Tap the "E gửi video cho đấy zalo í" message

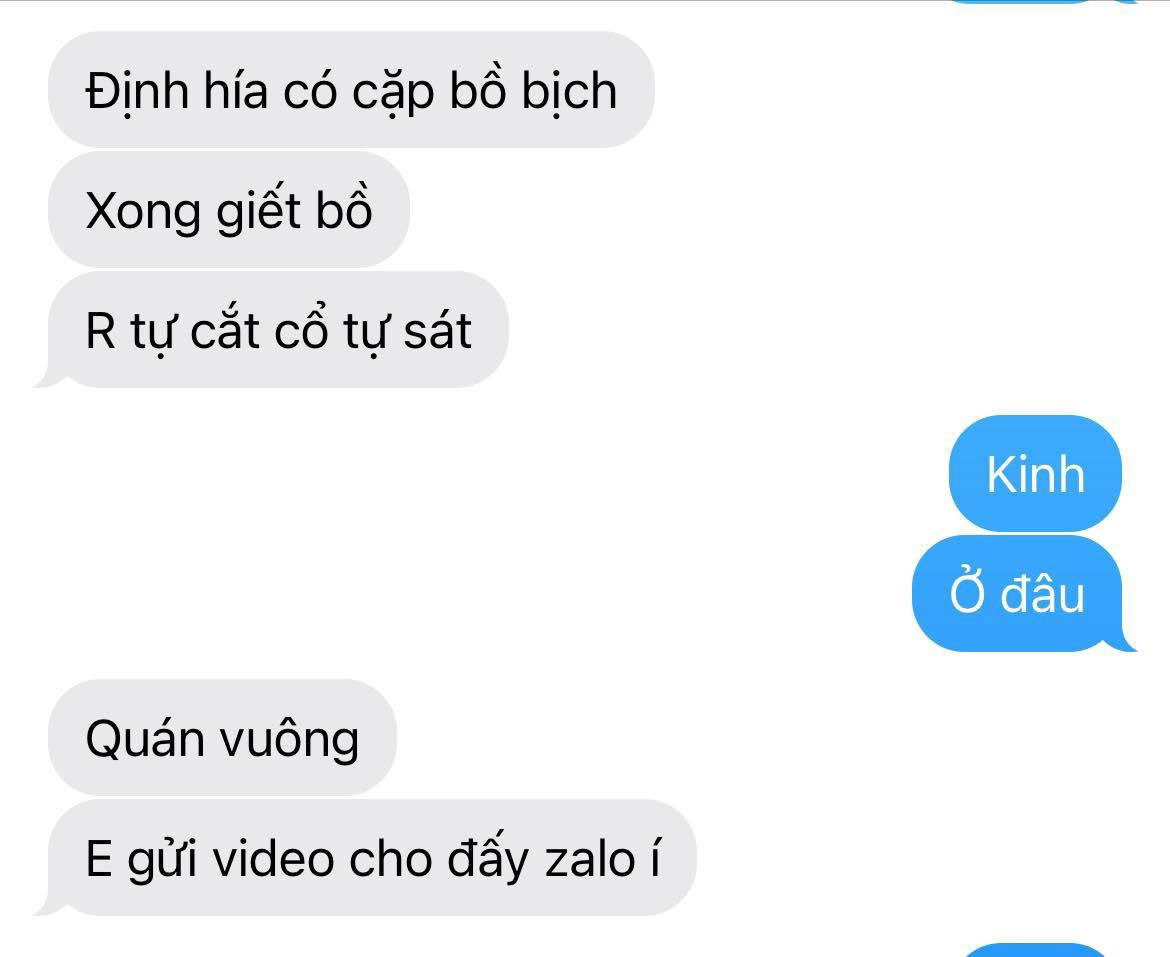pyautogui.click(x=366, y=857)
